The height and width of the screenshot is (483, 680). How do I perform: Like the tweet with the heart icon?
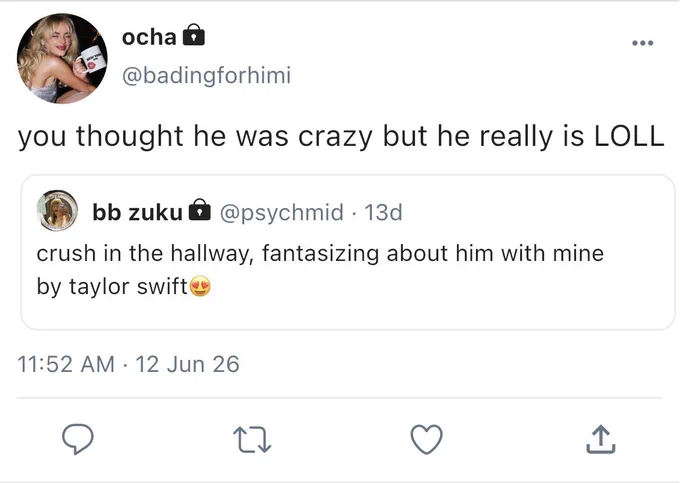pyautogui.click(x=427, y=439)
